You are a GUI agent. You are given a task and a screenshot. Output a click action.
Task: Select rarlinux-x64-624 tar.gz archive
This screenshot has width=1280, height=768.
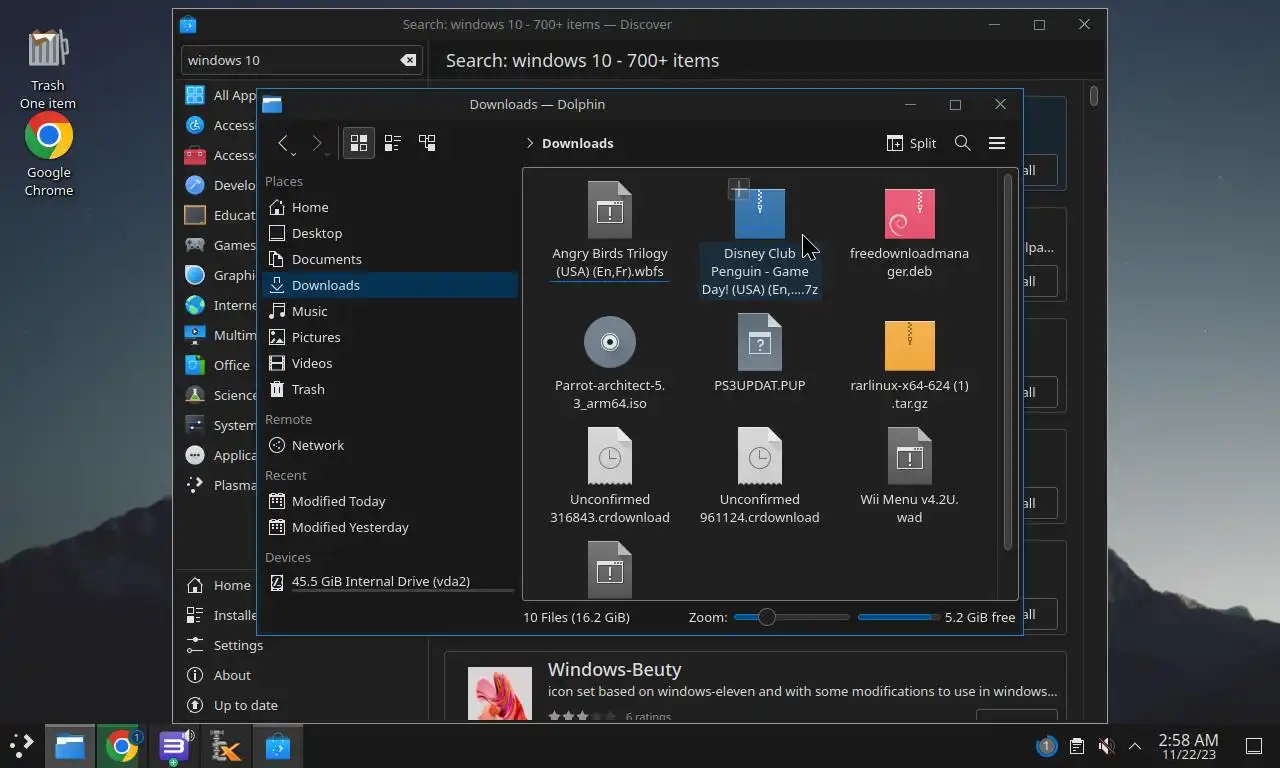tap(910, 363)
